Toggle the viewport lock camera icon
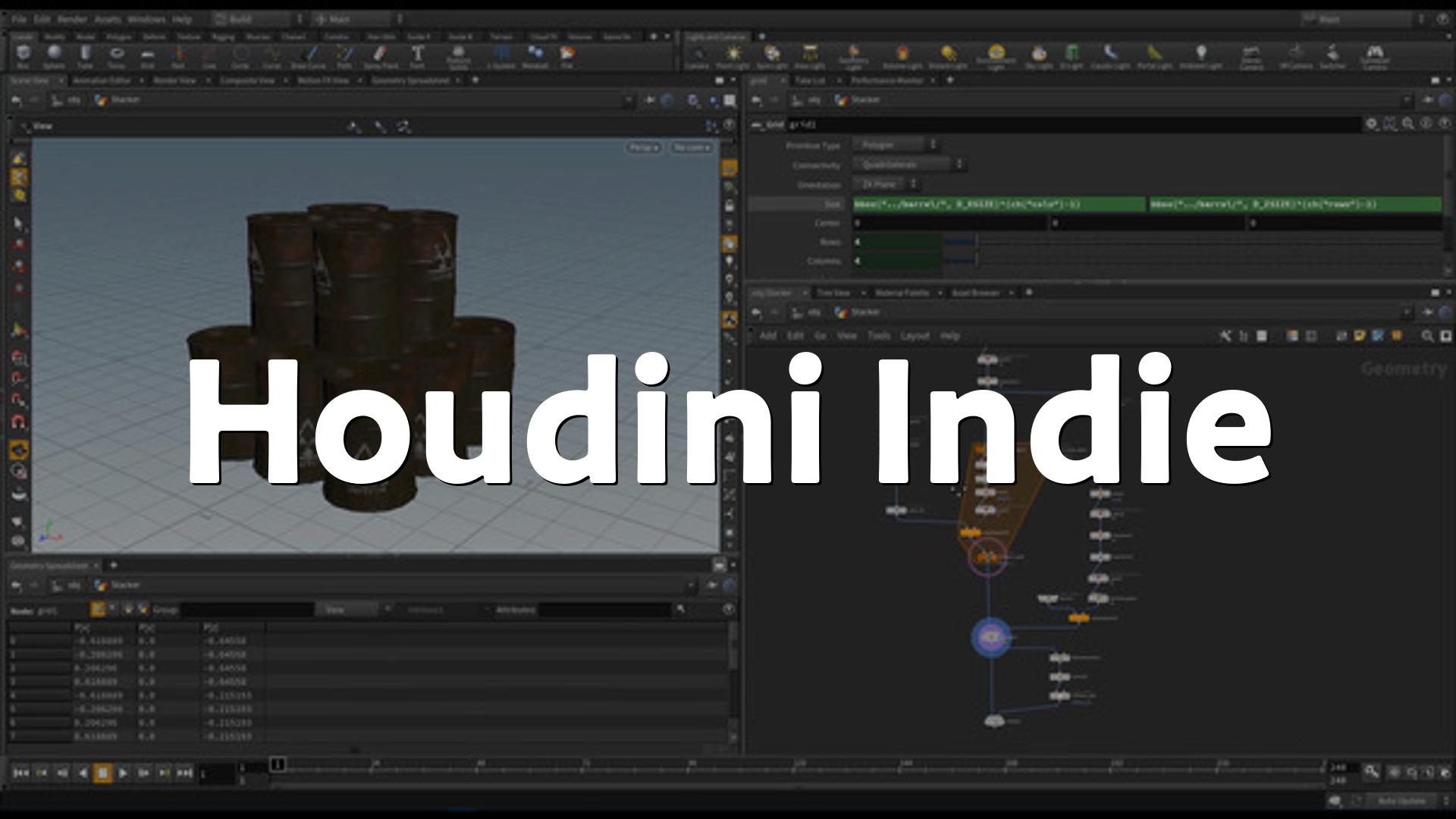1456x819 pixels. pos(730,206)
